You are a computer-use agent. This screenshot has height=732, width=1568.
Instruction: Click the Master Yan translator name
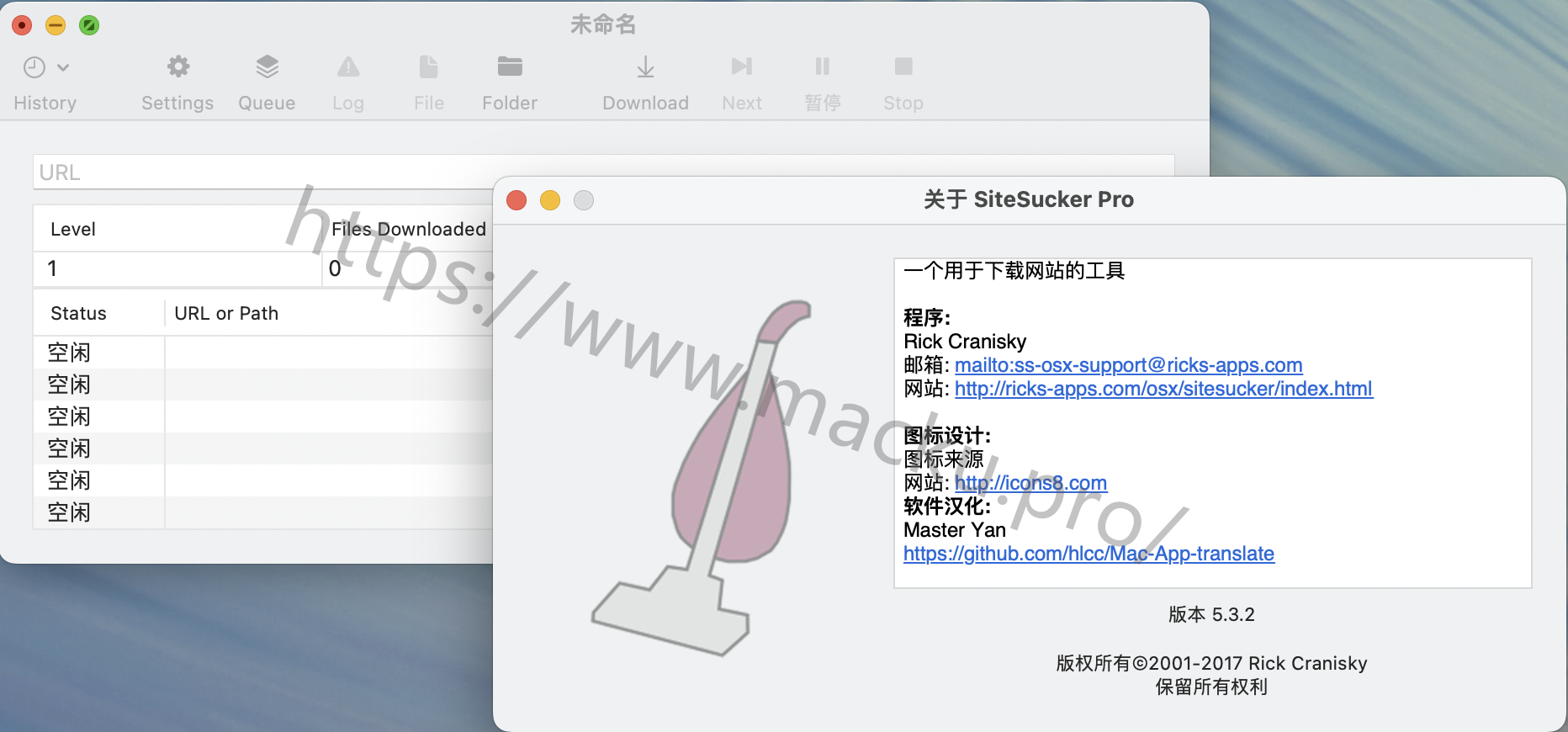(x=955, y=530)
